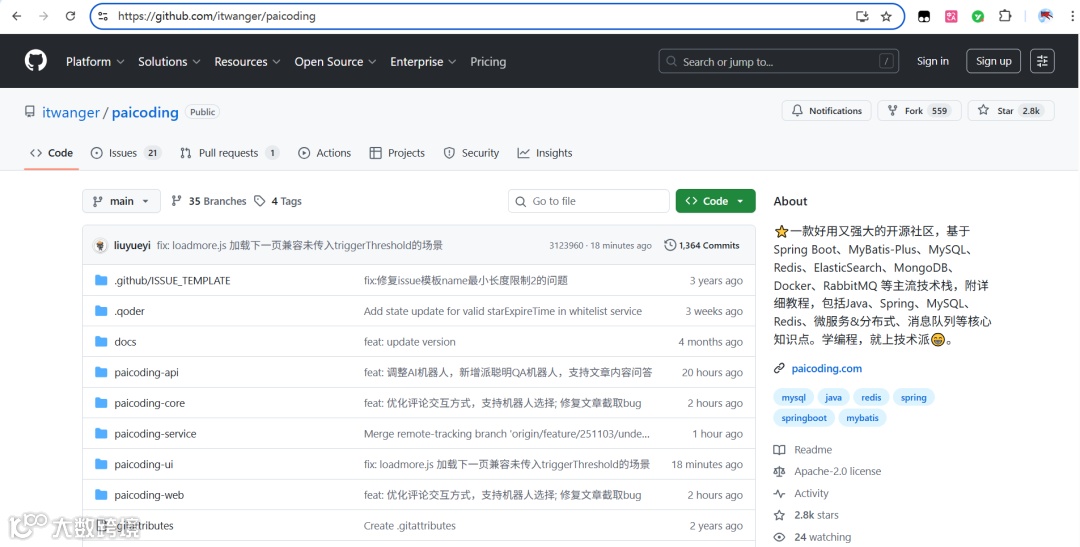Open the itwanger owner link
Viewport: 1080px width, 547px height.
coord(71,112)
